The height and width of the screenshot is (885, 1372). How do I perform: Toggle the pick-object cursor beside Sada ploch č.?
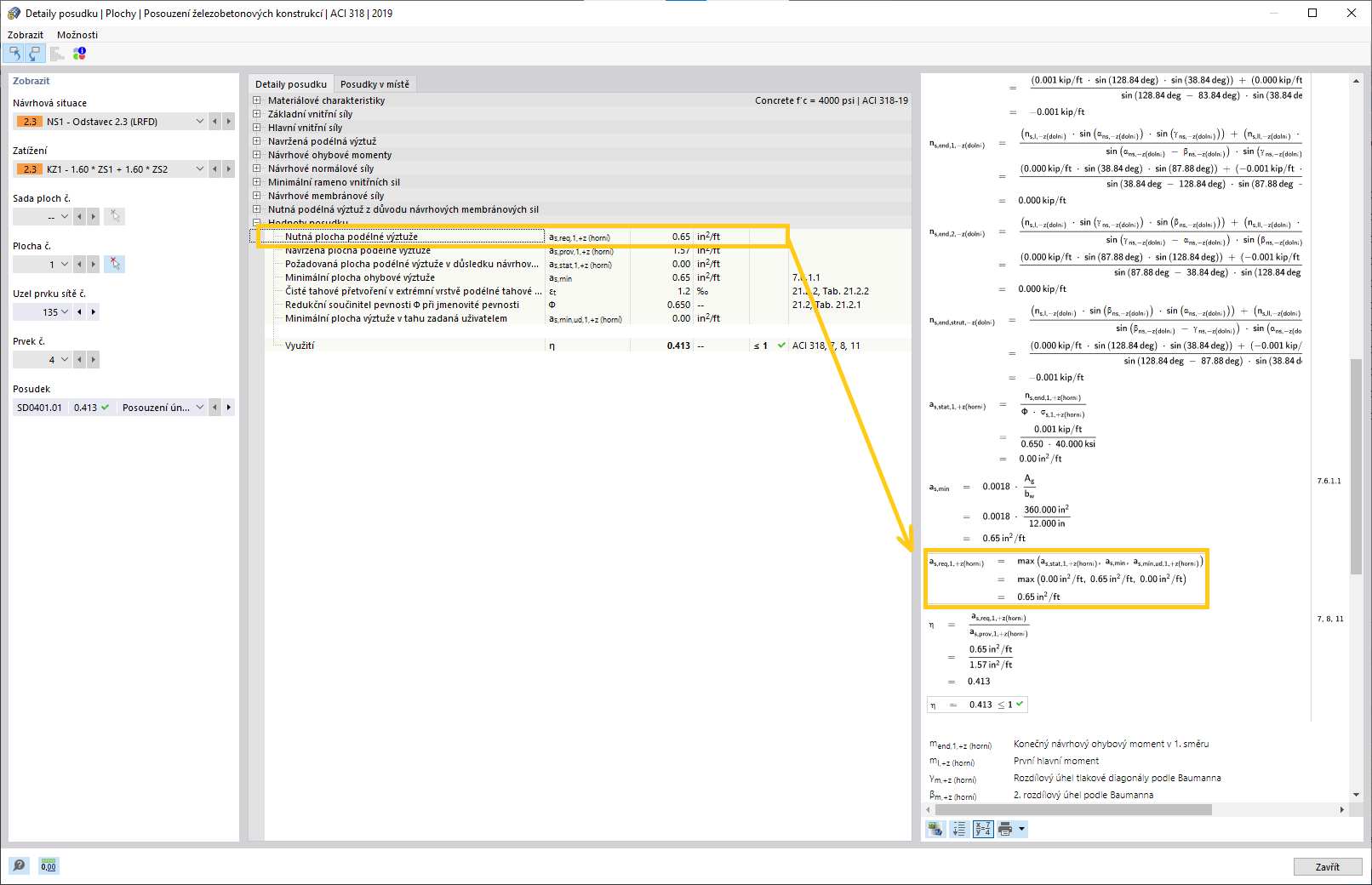[114, 216]
